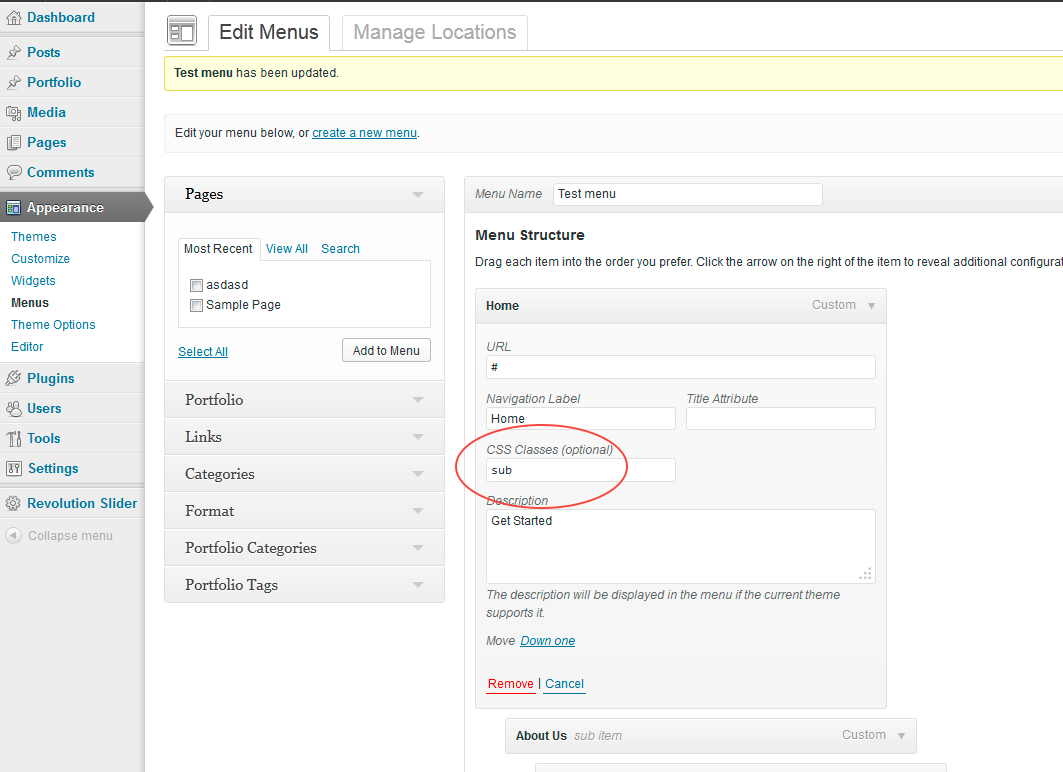The height and width of the screenshot is (772, 1063).
Task: Click the Navigation Label field
Action: (x=580, y=419)
